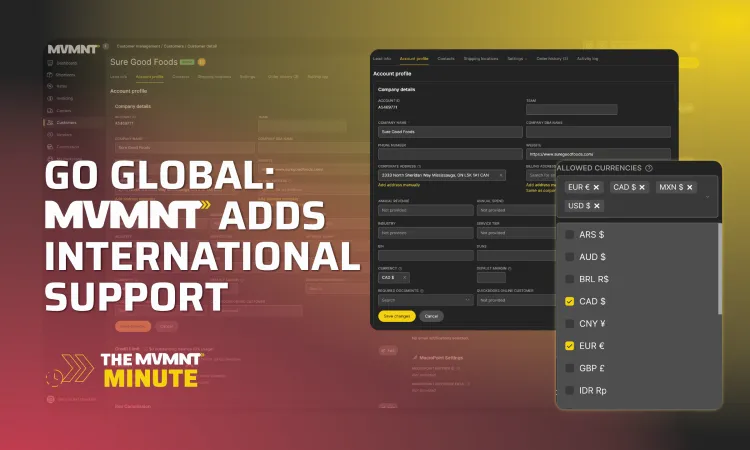Expand the Required documents search dropdown

click(467, 300)
